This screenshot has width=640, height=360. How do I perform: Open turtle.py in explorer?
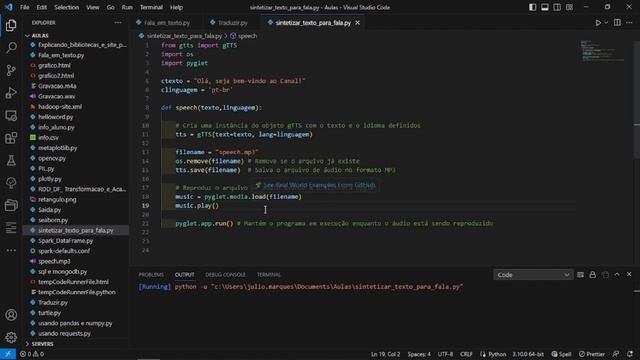point(49,313)
